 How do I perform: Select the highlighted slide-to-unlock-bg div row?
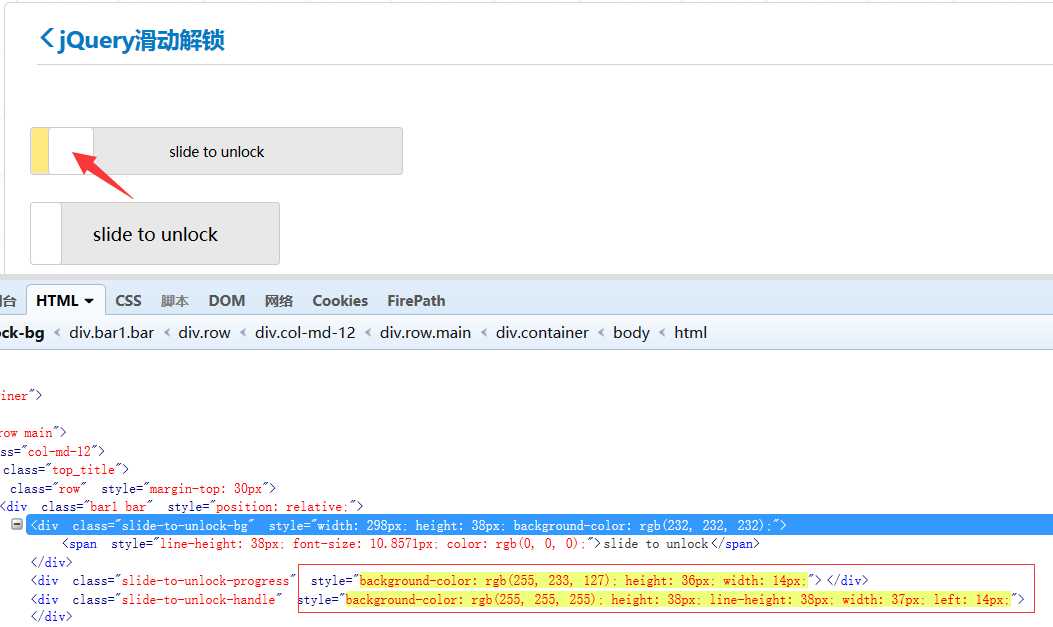pos(539,525)
